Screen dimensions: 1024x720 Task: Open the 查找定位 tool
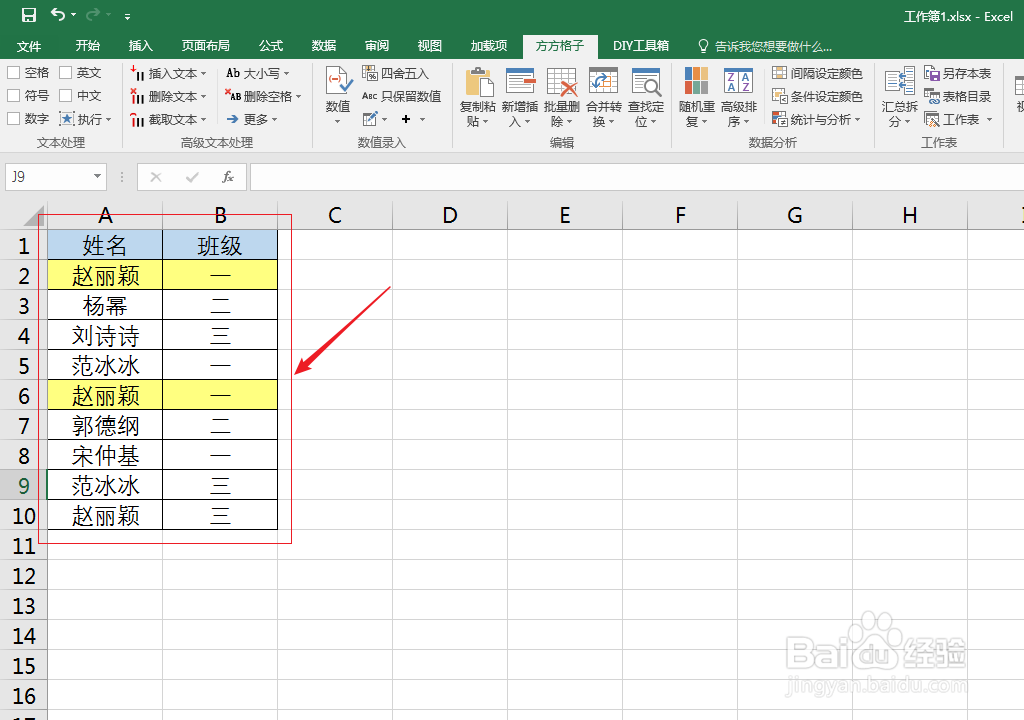tap(646, 97)
